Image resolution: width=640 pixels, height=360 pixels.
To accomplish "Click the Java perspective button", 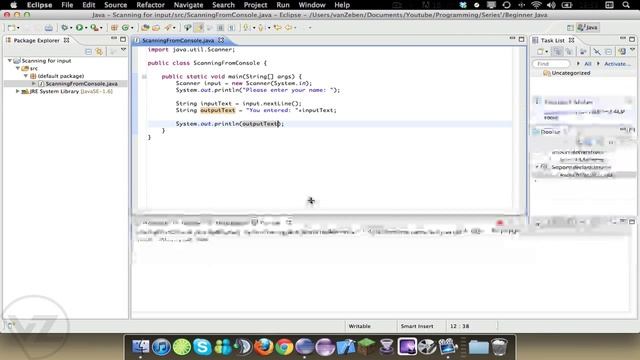I will click(587, 28).
